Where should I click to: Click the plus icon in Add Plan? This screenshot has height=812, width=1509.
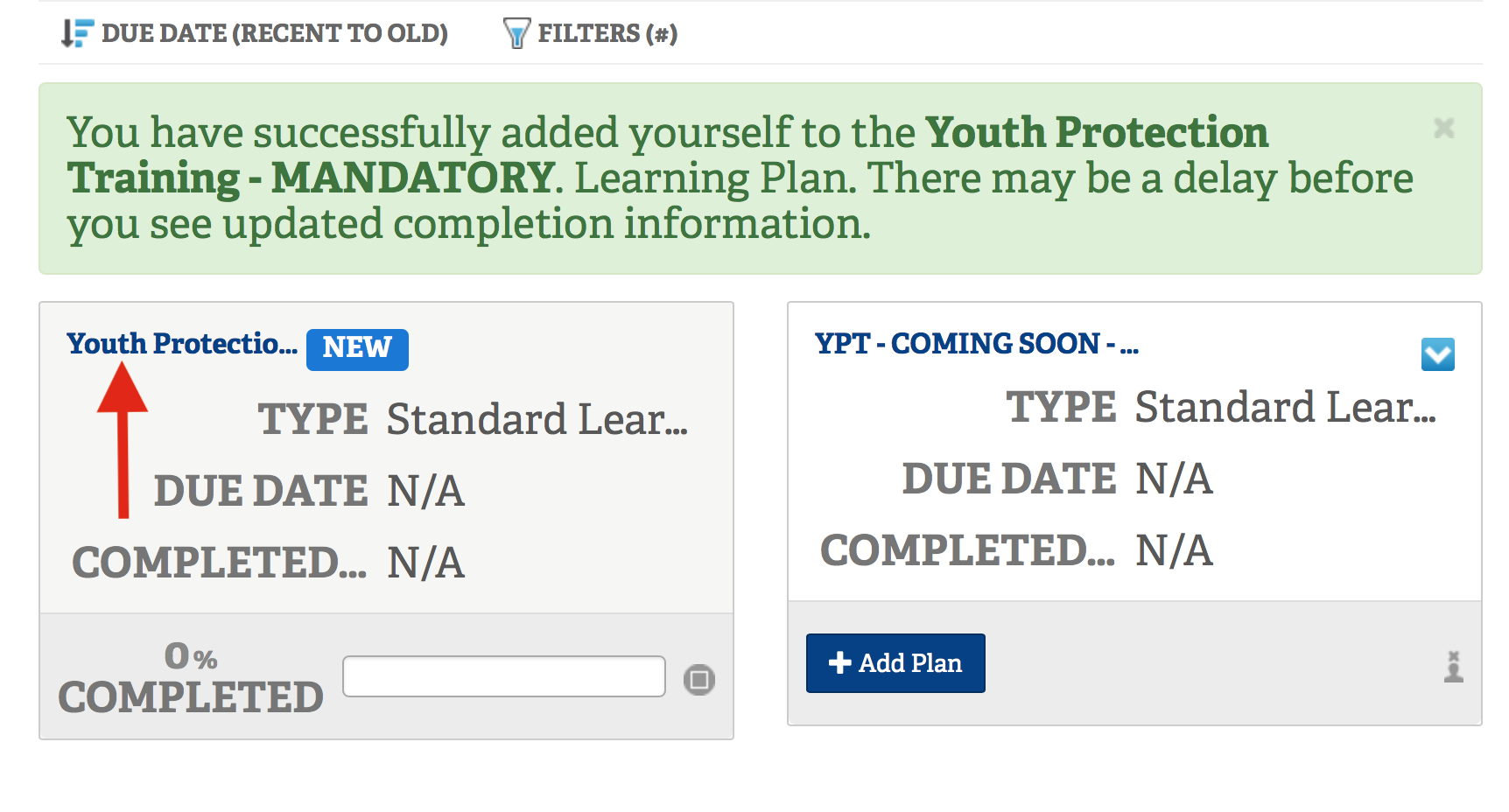pyautogui.click(x=839, y=663)
